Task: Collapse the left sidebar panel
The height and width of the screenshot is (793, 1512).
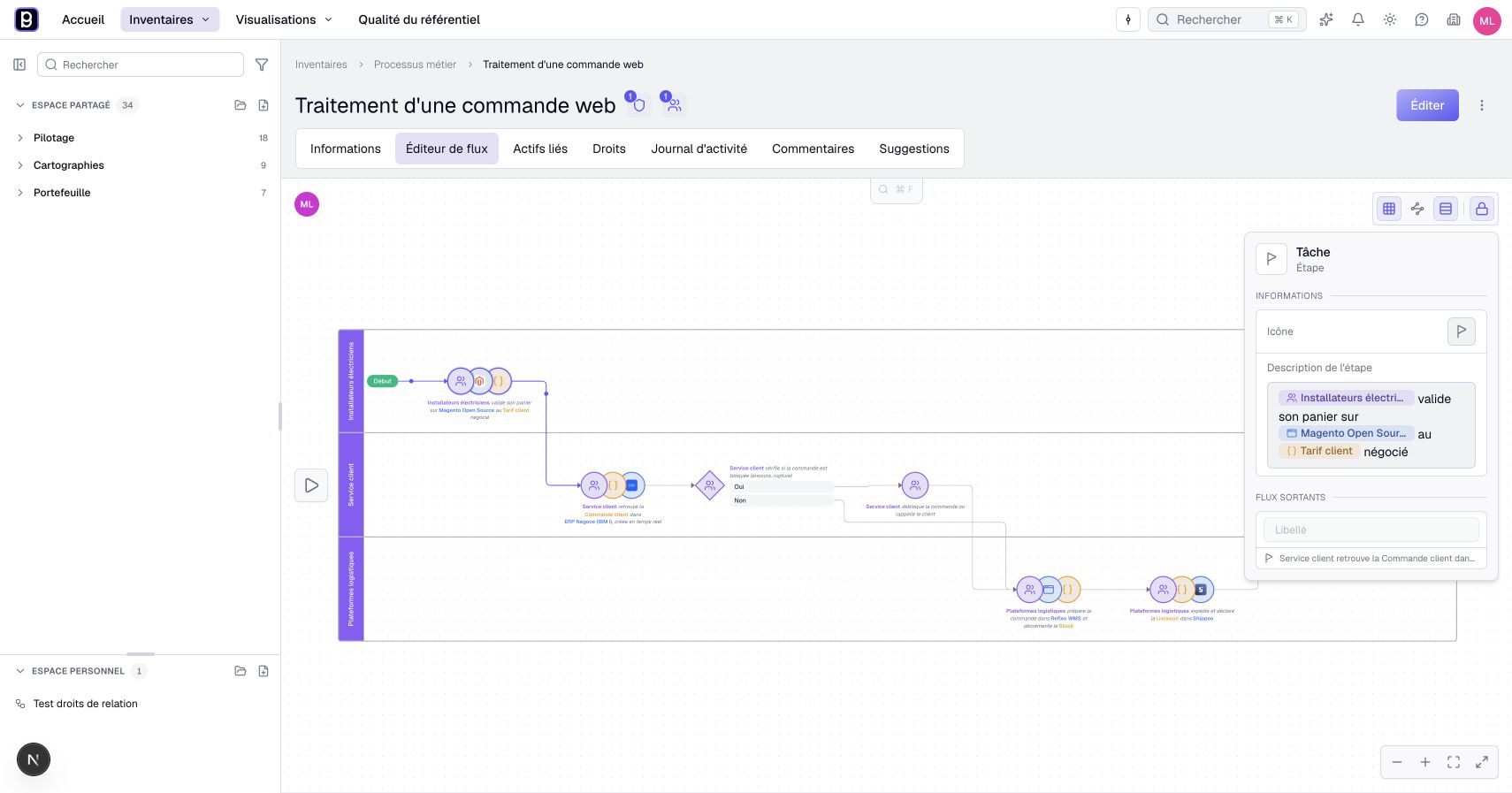Action: click(19, 65)
